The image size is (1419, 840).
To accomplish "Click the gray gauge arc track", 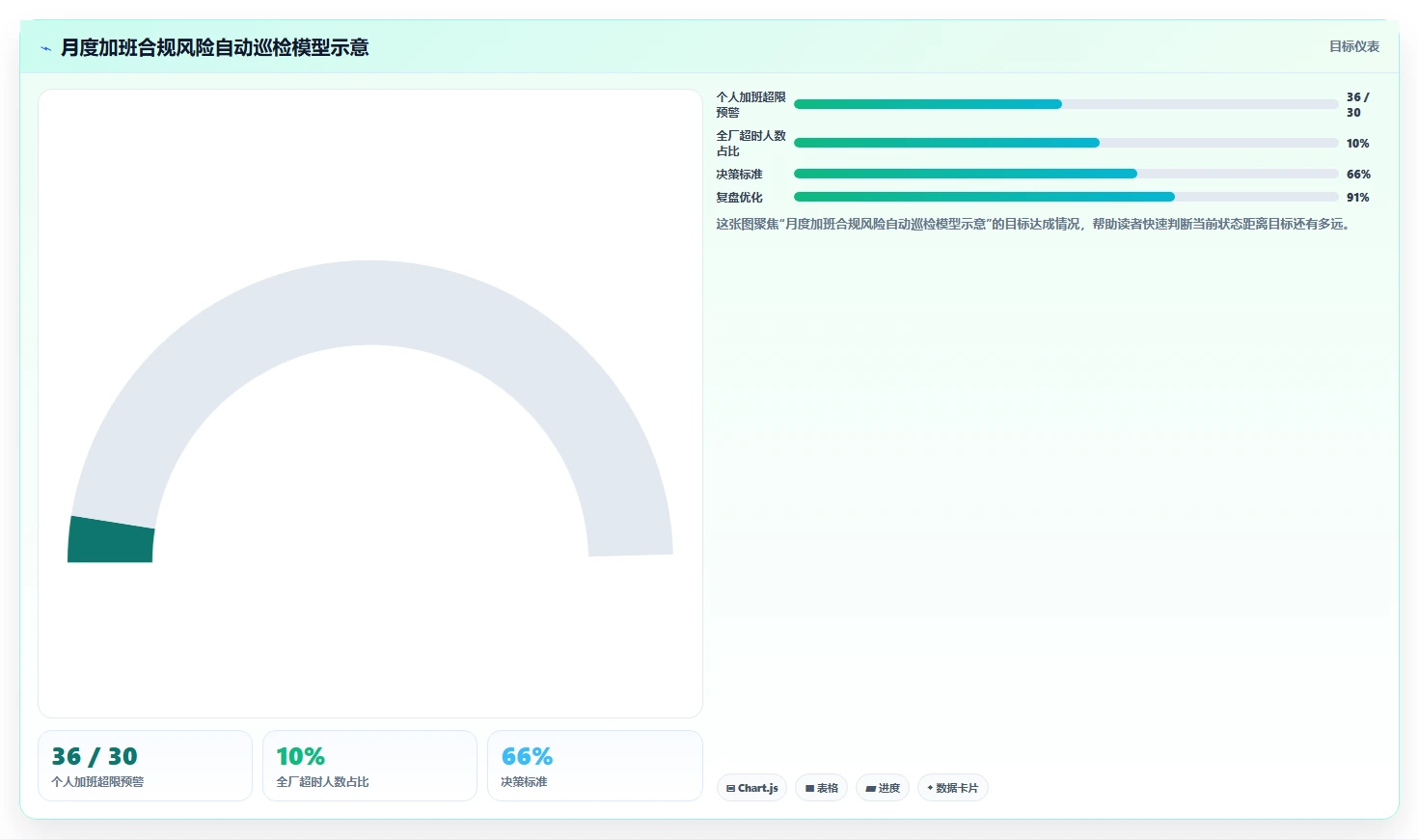I will pyautogui.click(x=369, y=302).
